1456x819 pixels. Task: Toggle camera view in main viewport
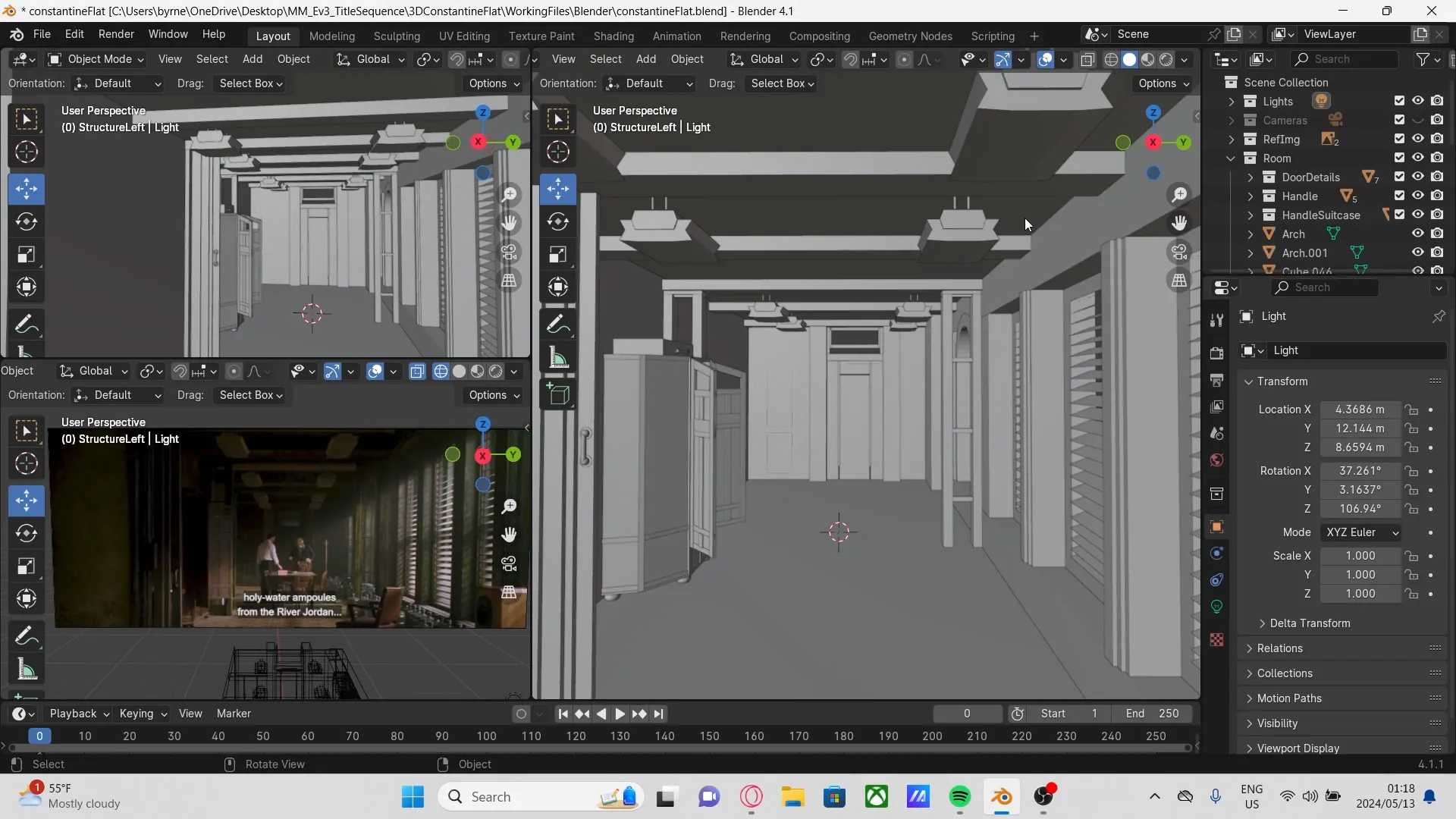pos(1179,252)
